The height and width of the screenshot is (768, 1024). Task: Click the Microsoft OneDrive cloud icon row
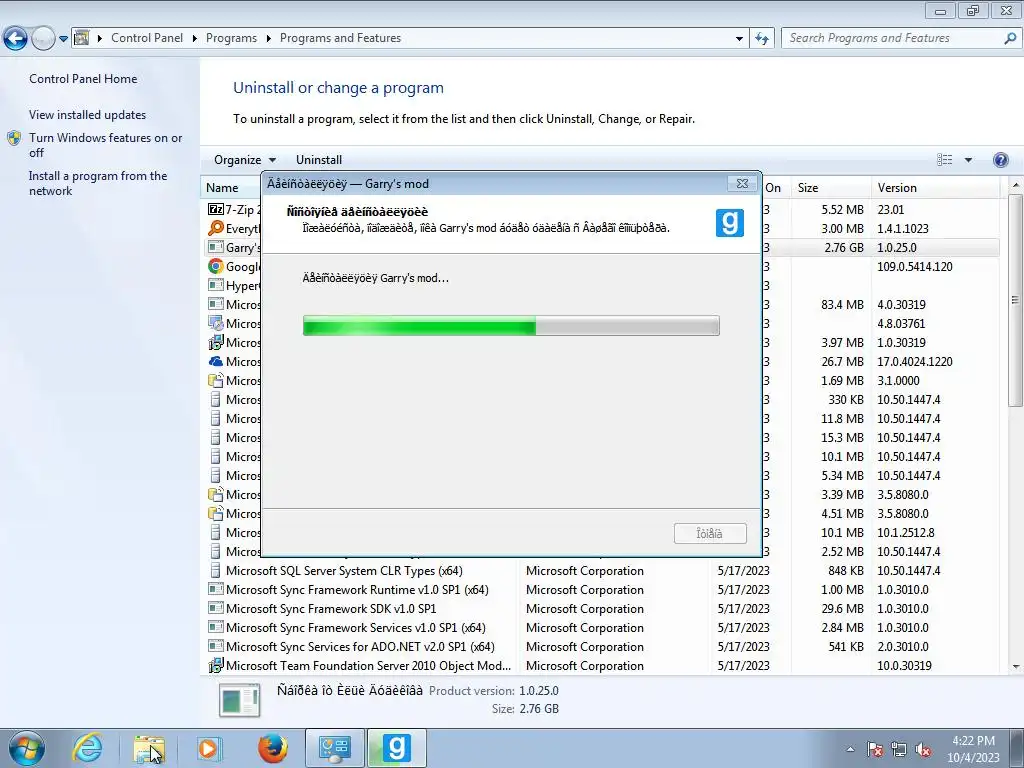click(216, 361)
